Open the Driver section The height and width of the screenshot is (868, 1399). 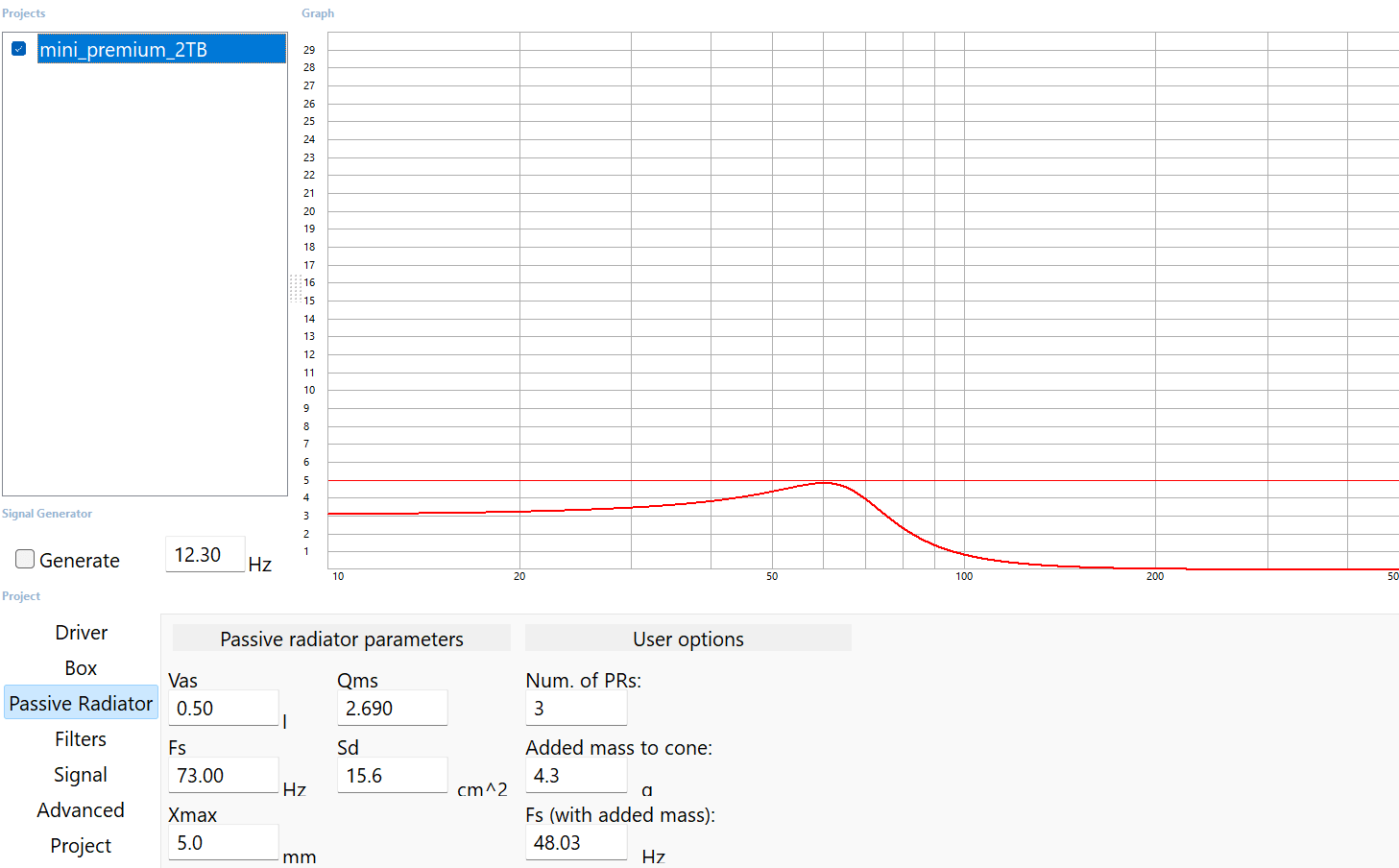(x=82, y=633)
